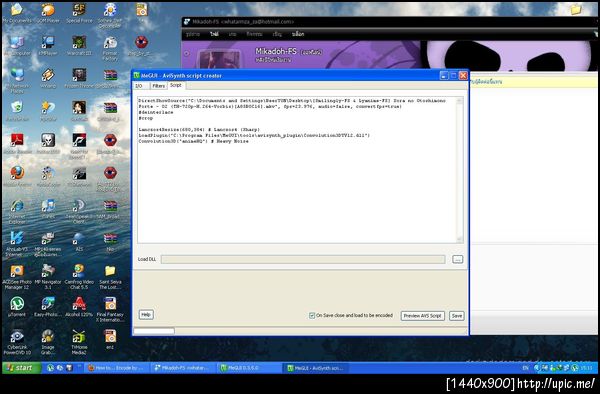Image resolution: width=600 pixels, height=394 pixels.
Task: Open Frozen Throne game shortcut
Action: (79, 75)
